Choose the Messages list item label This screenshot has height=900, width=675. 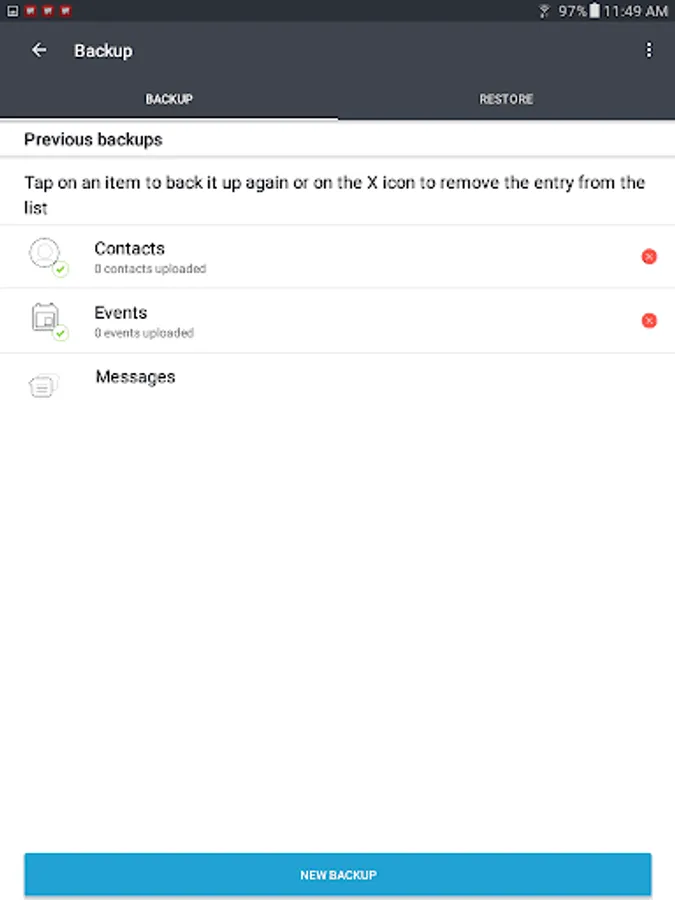135,377
